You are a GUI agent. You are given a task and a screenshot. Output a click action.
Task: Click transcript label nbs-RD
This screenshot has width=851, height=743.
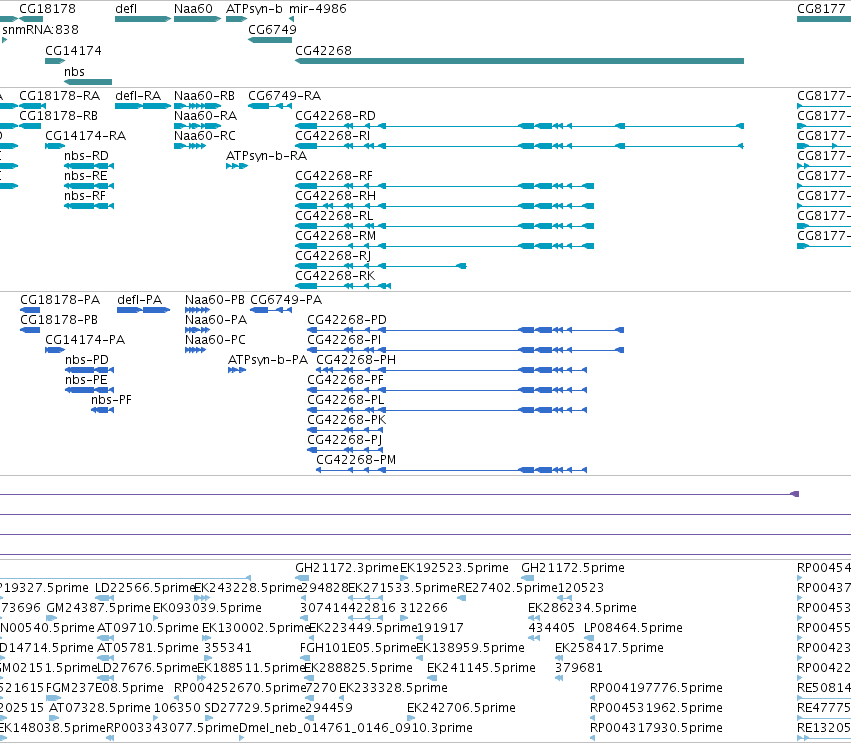[x=86, y=156]
